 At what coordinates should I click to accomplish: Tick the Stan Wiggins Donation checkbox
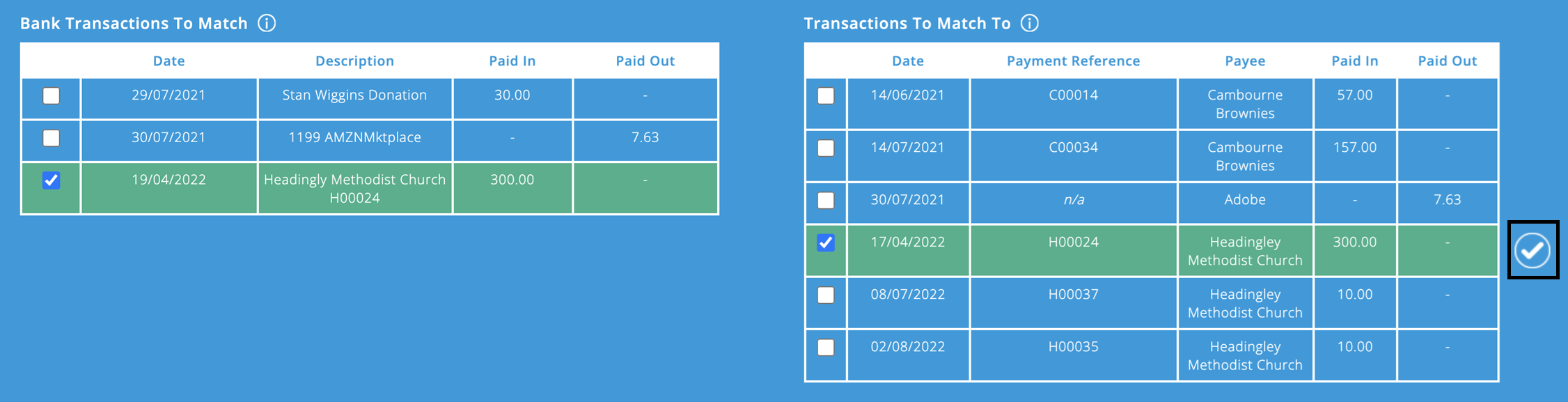pos(51,97)
